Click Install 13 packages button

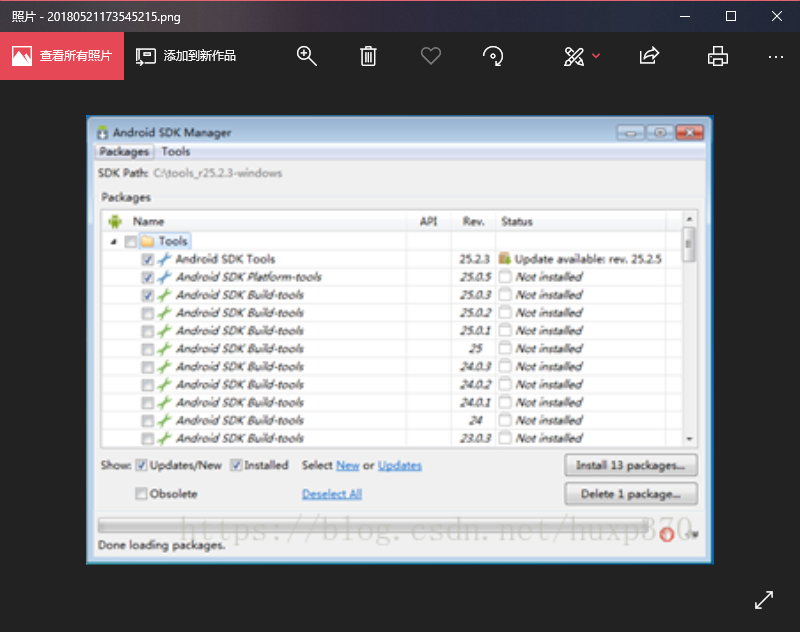631,465
